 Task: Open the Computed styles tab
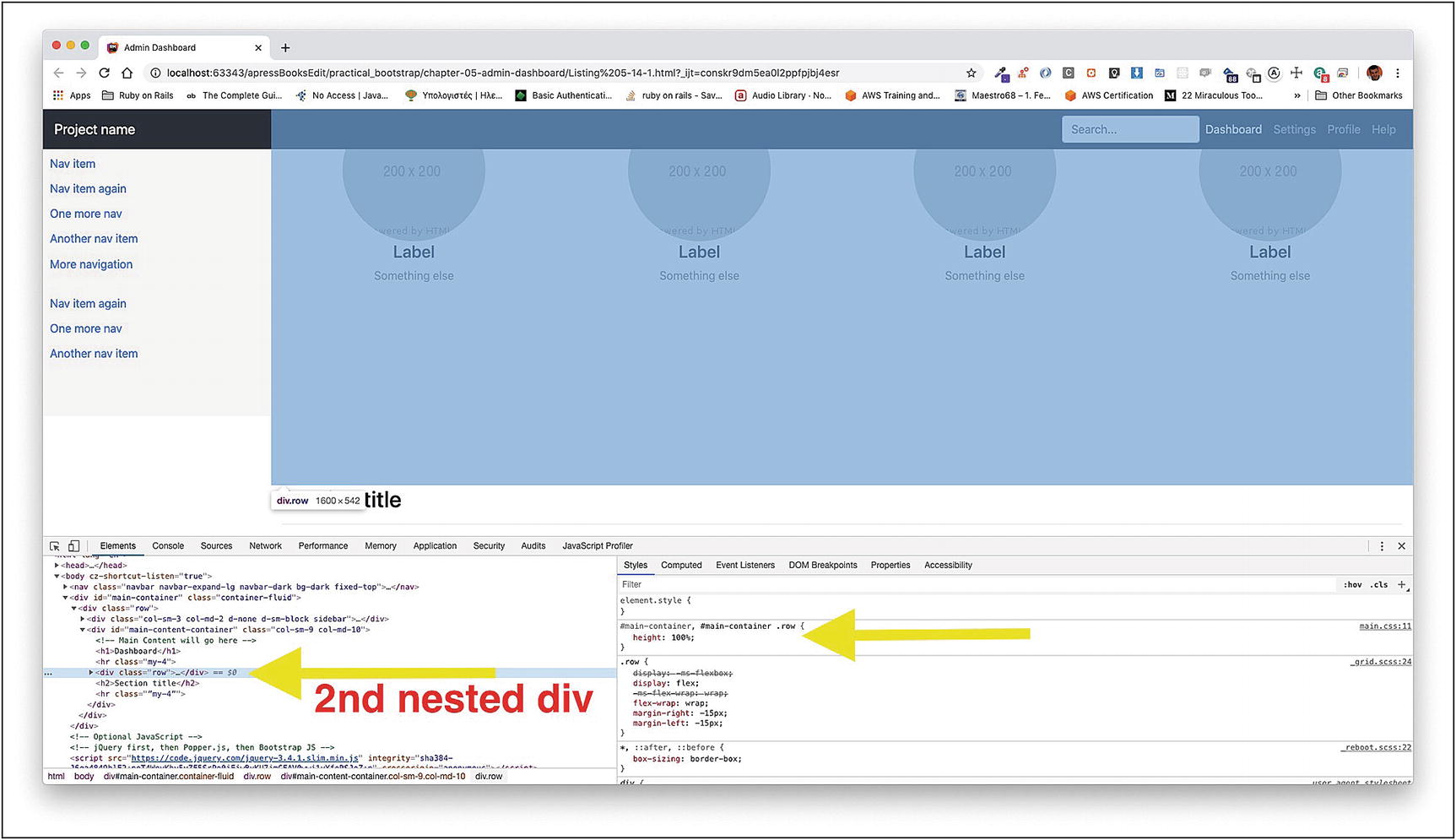pos(681,566)
